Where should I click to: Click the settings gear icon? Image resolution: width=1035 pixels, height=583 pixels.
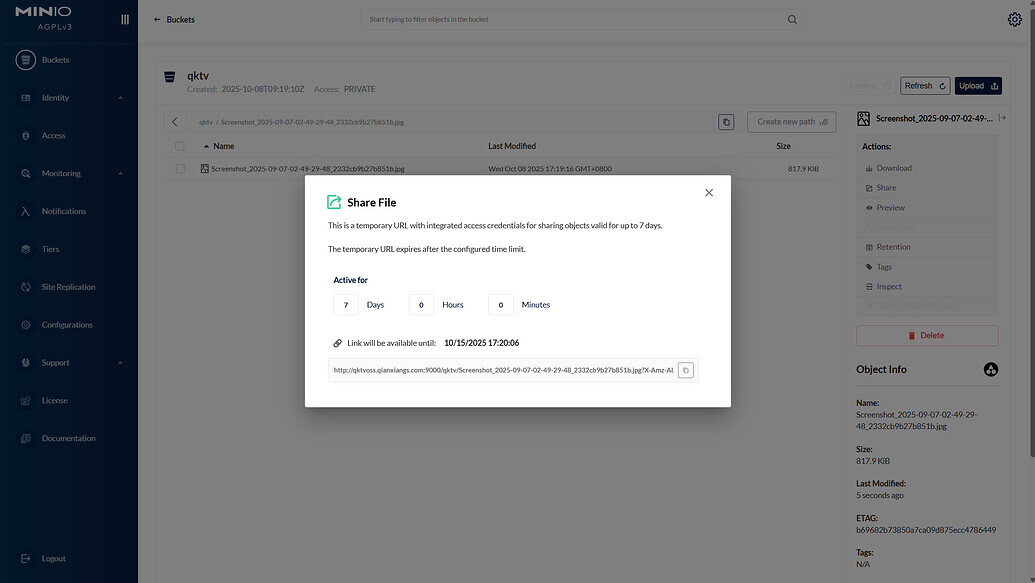click(x=1015, y=19)
